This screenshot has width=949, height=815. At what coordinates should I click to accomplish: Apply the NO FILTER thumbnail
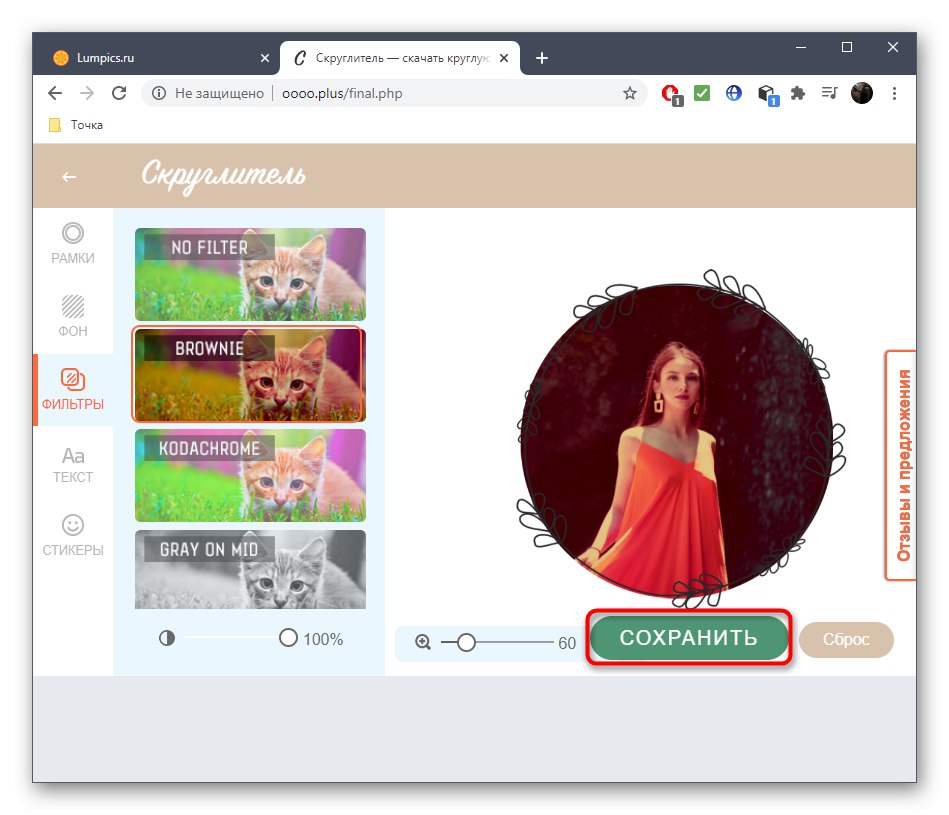(x=250, y=274)
